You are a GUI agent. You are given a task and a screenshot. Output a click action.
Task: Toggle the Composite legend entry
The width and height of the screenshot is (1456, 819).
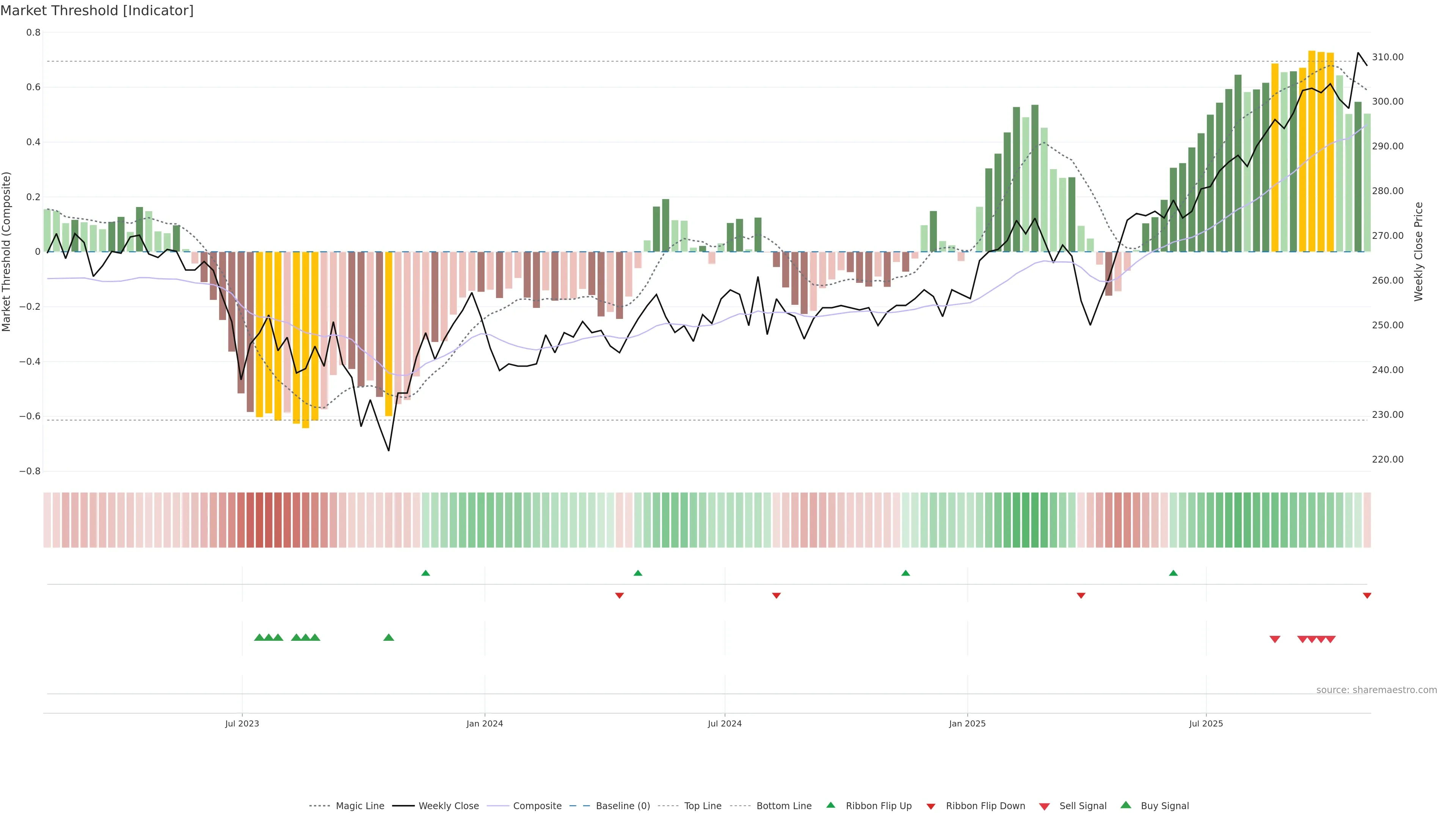[x=537, y=806]
